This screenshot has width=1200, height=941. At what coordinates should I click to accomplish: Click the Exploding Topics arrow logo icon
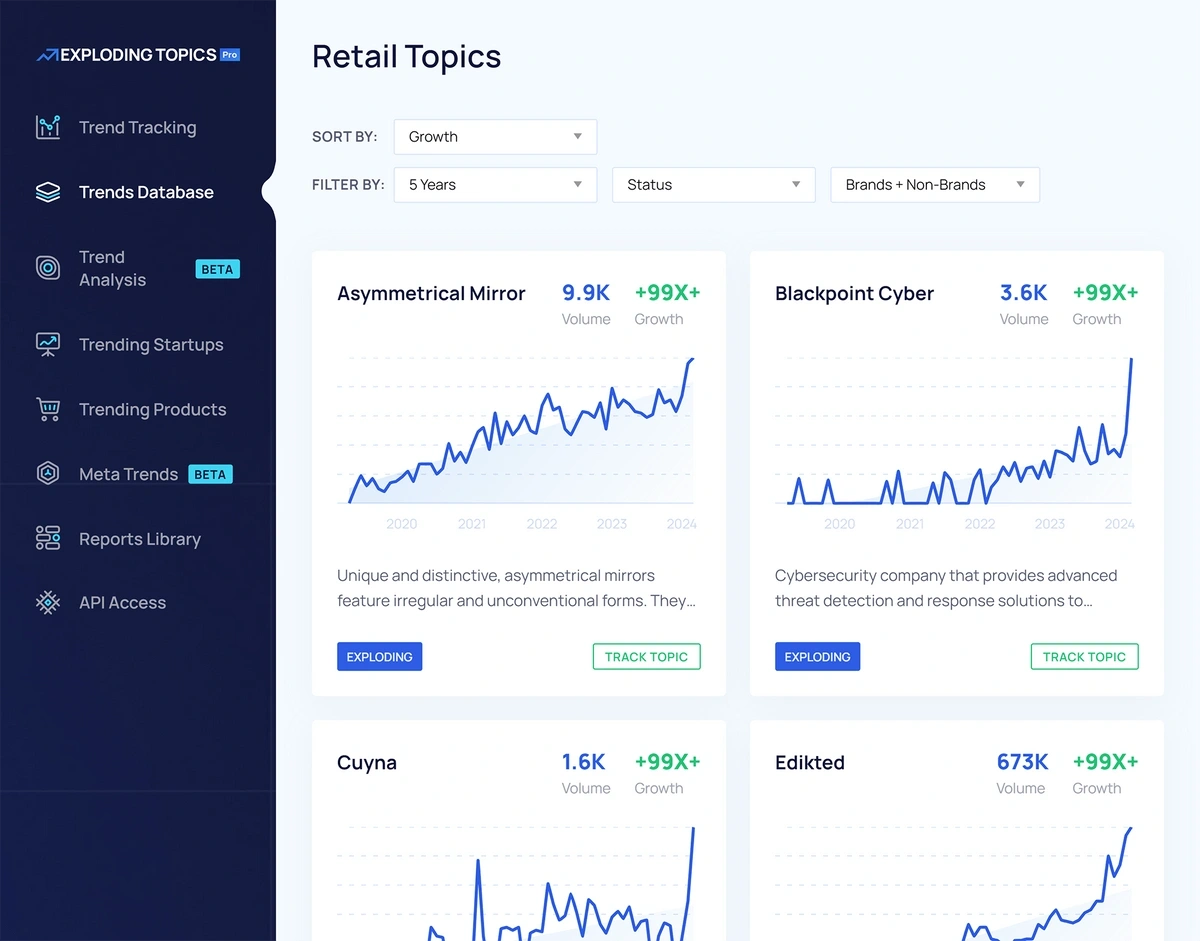47,56
